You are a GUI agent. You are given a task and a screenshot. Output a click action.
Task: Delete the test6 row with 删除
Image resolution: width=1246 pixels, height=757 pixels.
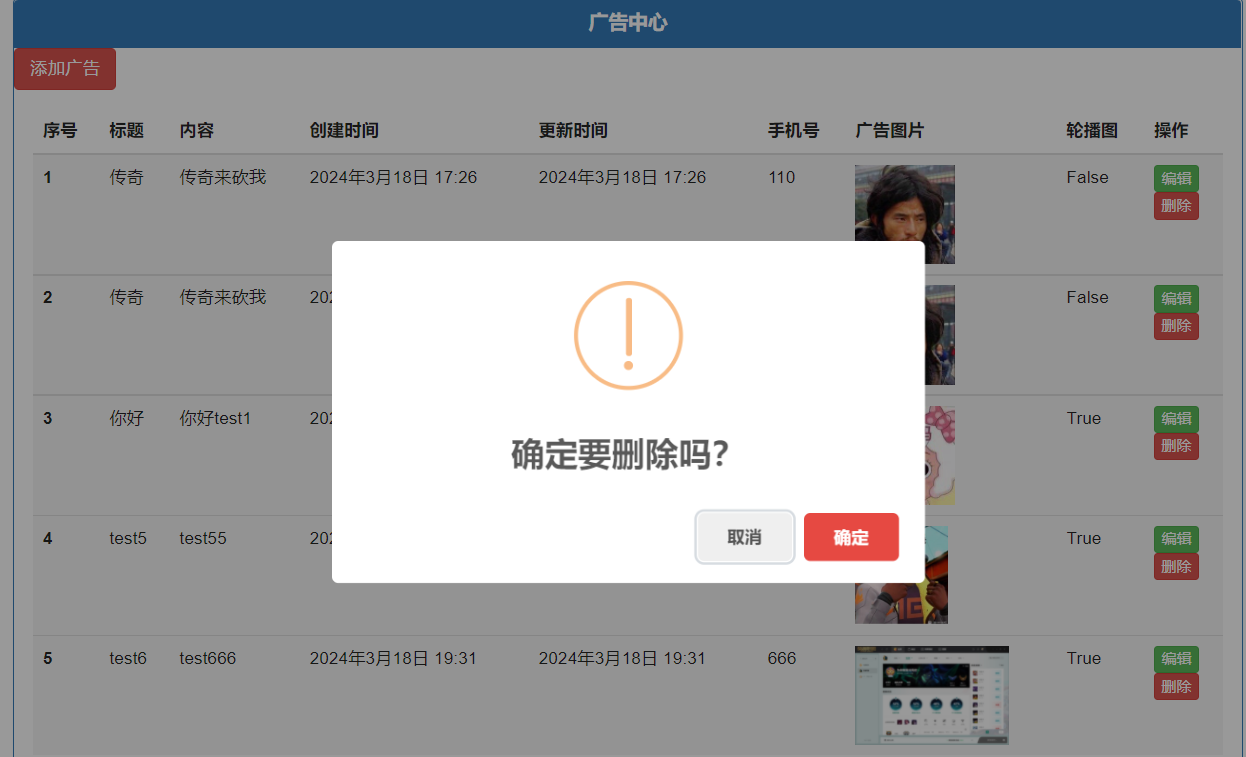(x=1176, y=686)
